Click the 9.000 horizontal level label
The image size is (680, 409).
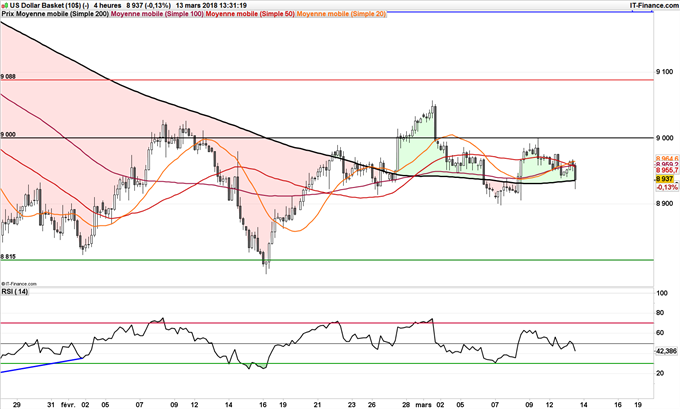[x=8, y=135]
